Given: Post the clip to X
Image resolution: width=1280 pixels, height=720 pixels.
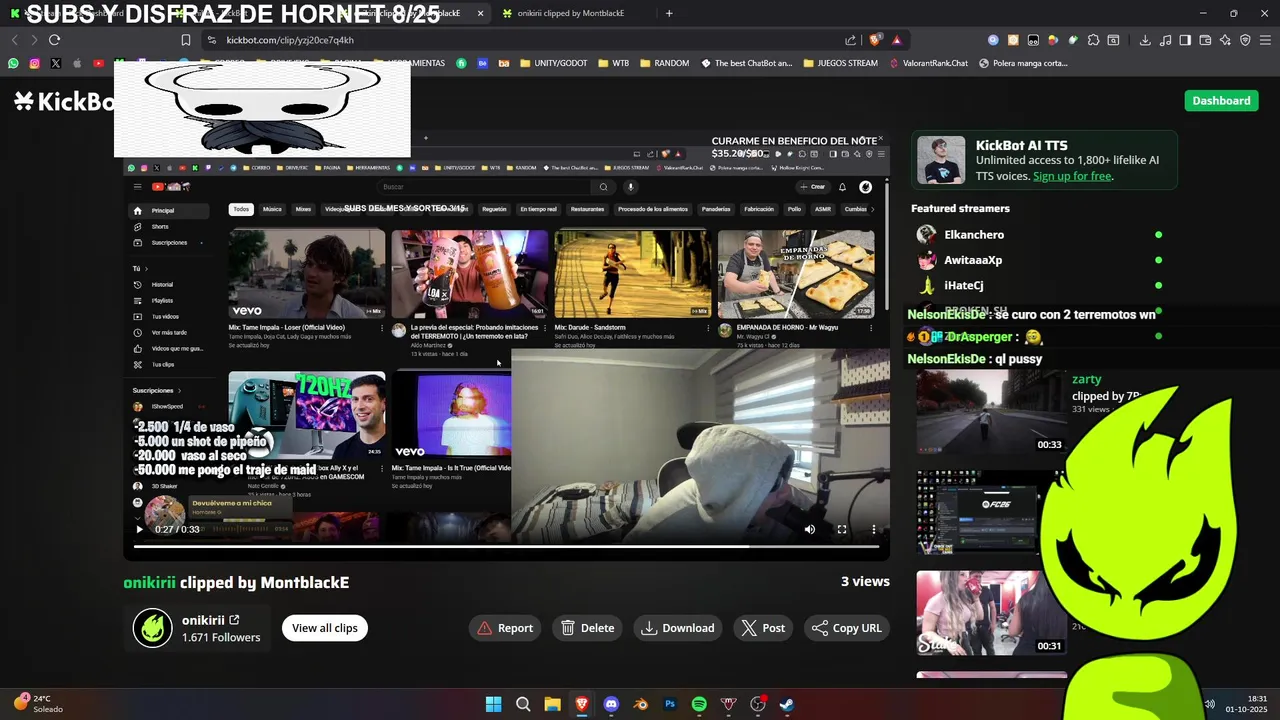Looking at the screenshot, I should (763, 628).
